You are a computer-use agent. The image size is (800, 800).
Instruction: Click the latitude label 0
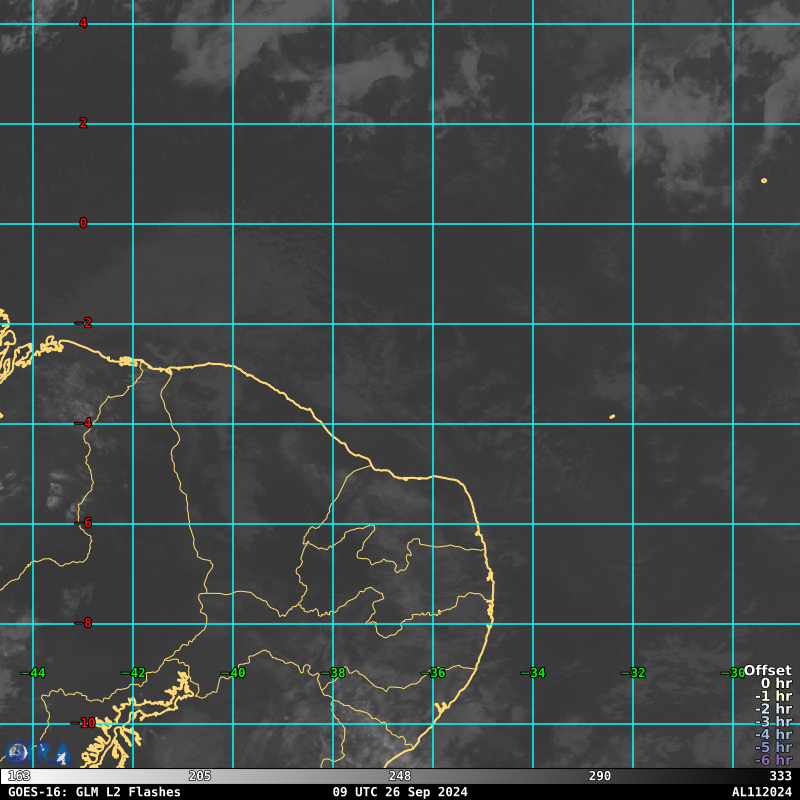click(x=83, y=223)
